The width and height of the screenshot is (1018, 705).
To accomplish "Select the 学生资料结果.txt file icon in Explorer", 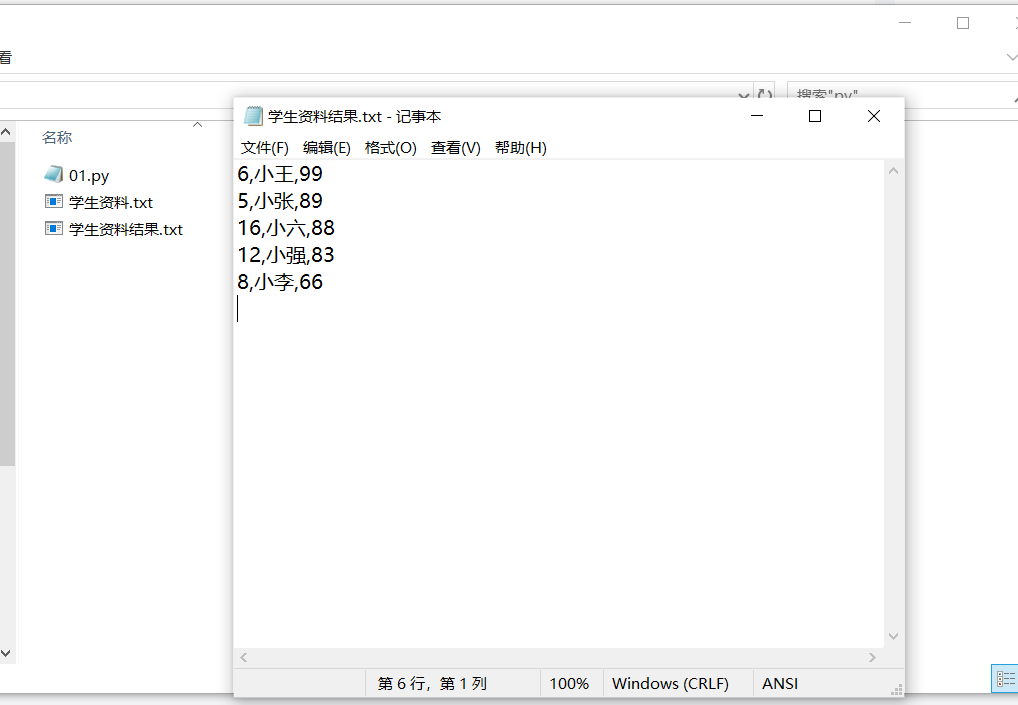I will click(x=54, y=229).
